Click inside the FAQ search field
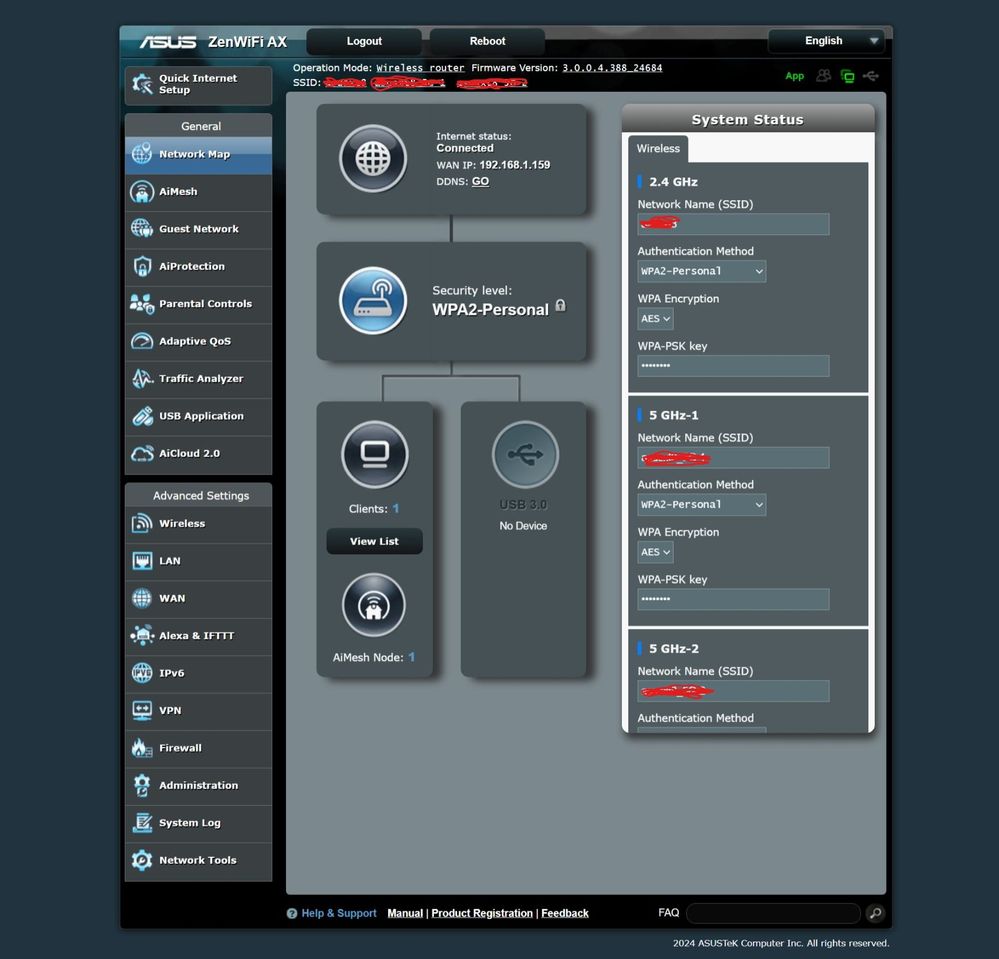Image resolution: width=999 pixels, height=959 pixels. pyautogui.click(x=772, y=913)
